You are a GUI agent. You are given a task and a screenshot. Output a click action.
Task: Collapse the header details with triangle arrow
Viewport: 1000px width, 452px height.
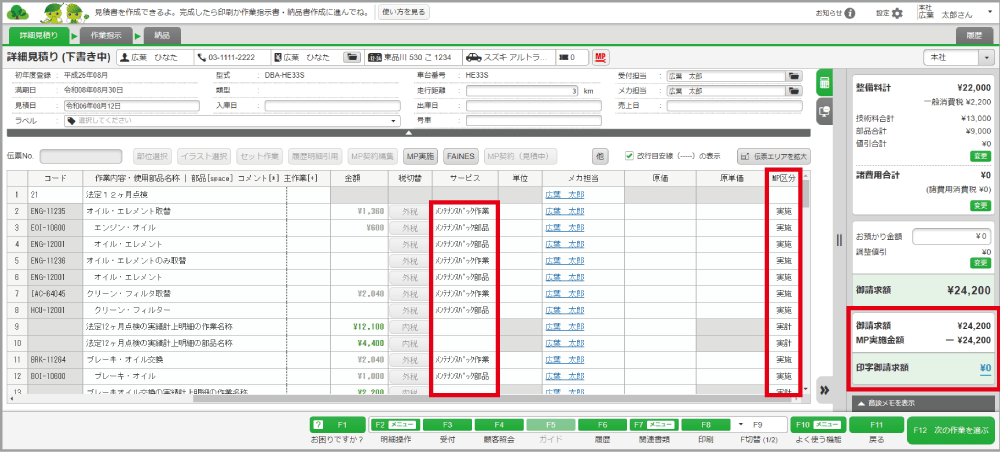click(409, 133)
